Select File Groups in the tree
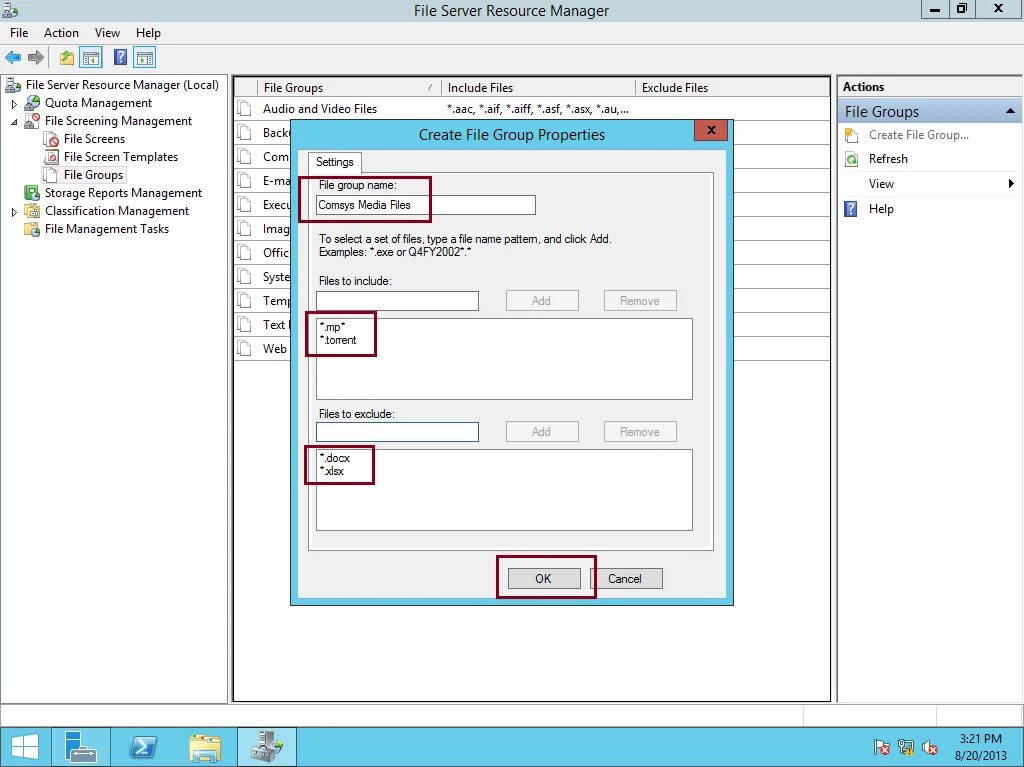The image size is (1024, 767). [93, 175]
